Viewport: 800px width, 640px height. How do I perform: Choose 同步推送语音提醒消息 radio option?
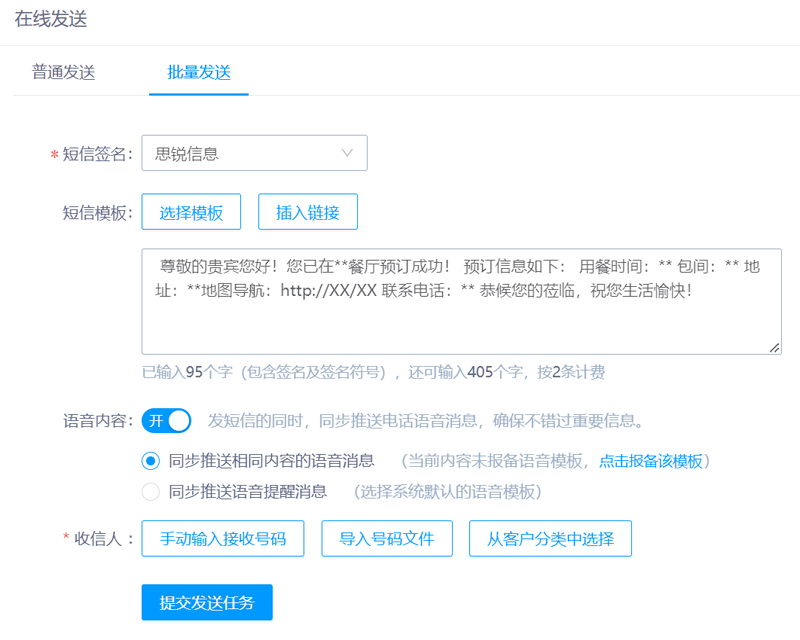pyautogui.click(x=151, y=491)
